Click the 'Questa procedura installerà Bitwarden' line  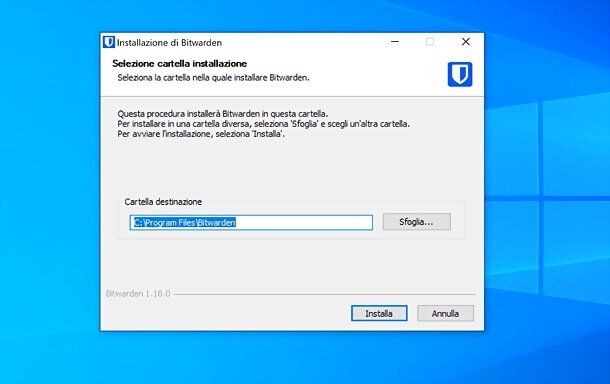[x=223, y=114]
